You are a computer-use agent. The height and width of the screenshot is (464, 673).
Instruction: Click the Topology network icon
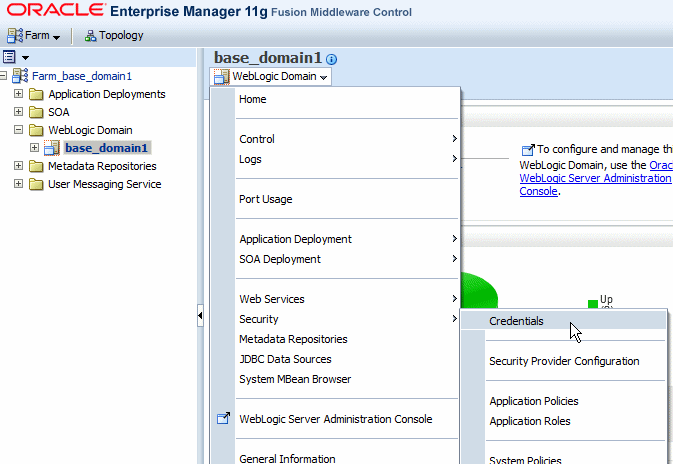(x=90, y=36)
